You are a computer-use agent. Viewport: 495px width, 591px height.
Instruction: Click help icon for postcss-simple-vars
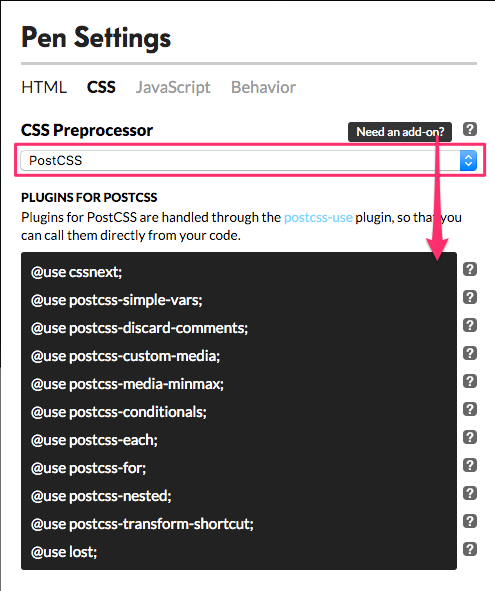point(470,297)
